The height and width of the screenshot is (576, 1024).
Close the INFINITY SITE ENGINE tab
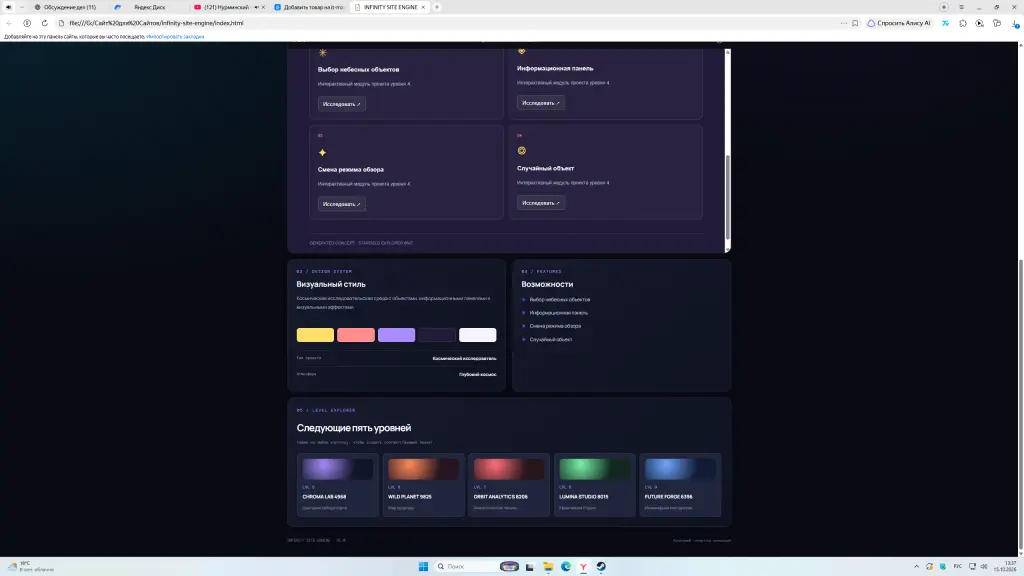click(423, 7)
